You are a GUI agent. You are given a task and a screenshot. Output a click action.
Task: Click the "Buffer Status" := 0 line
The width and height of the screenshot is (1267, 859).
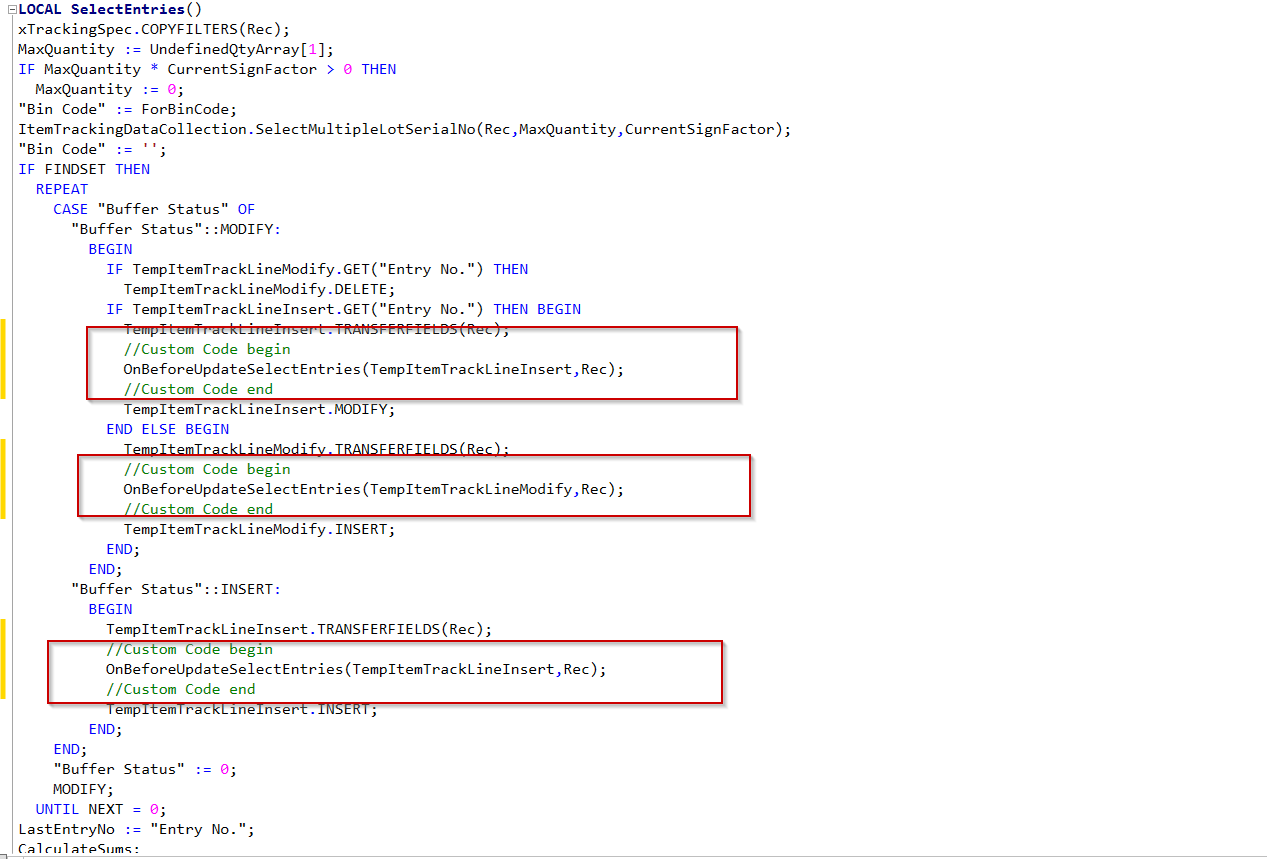[x=145, y=769]
